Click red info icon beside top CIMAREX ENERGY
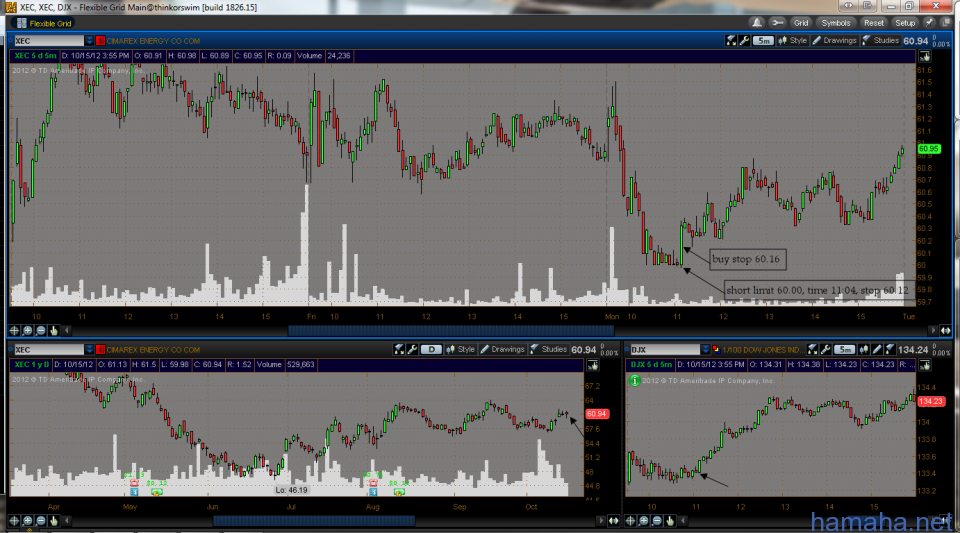The height and width of the screenshot is (533, 960). click(100, 41)
